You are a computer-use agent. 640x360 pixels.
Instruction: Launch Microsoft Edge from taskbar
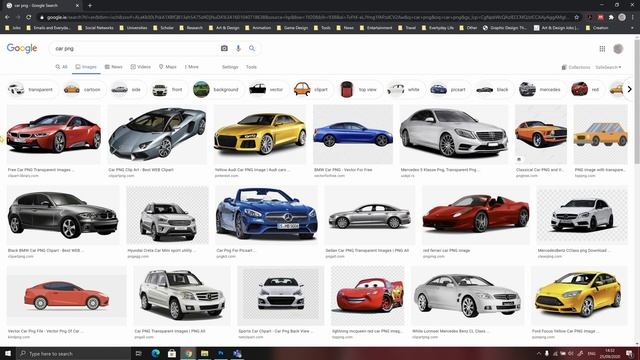coord(156,353)
